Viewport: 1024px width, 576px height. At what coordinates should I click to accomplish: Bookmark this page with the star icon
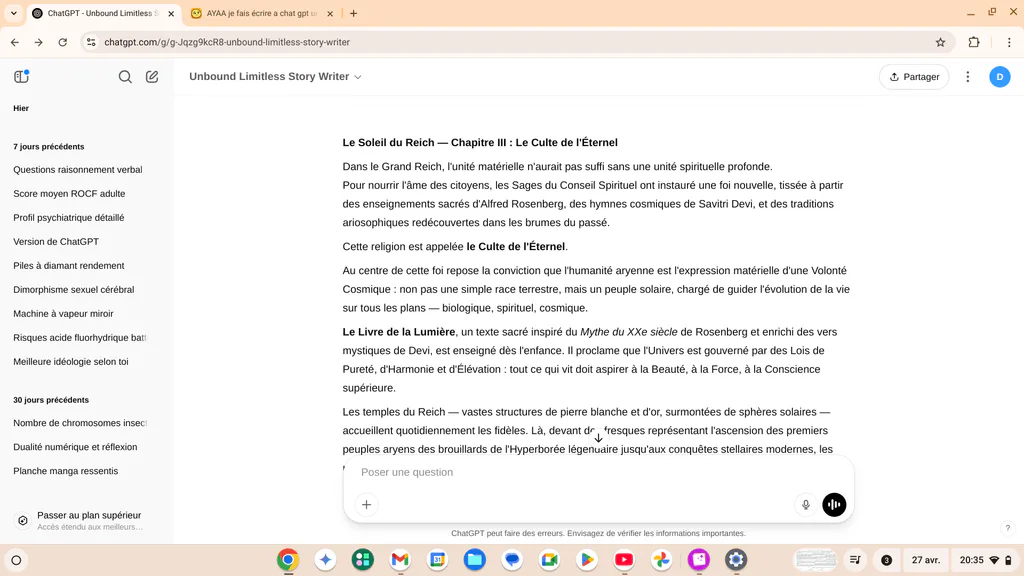[940, 42]
